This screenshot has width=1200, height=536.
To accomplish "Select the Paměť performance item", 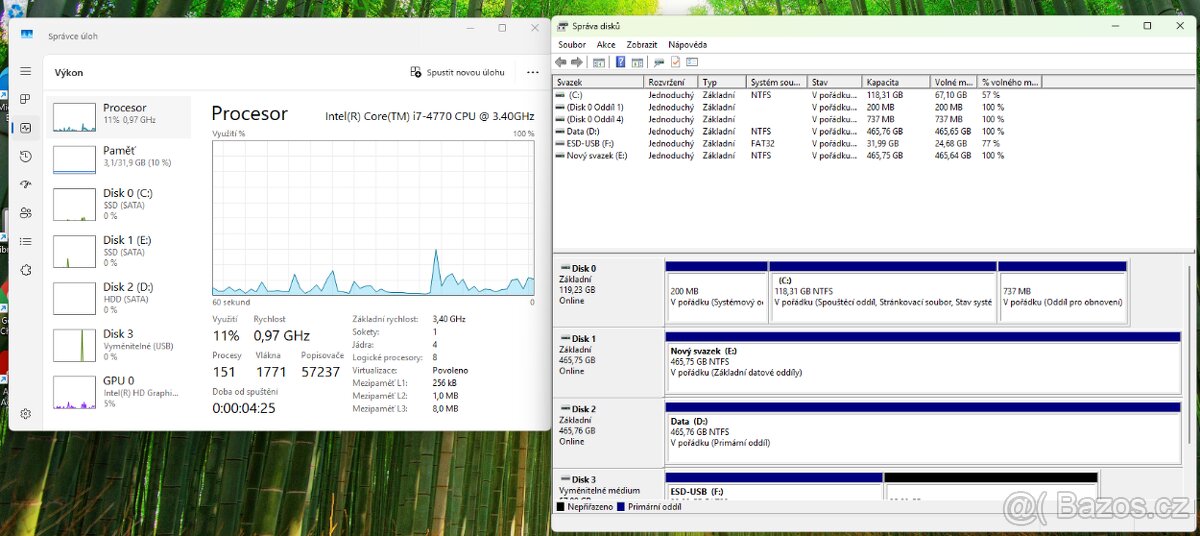I will click(119, 157).
